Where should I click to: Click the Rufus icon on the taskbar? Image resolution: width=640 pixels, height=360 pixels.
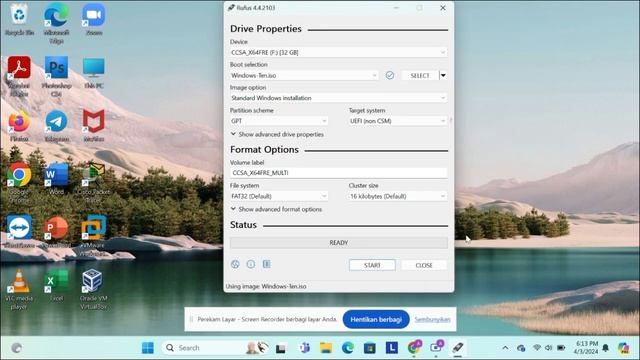tap(458, 348)
